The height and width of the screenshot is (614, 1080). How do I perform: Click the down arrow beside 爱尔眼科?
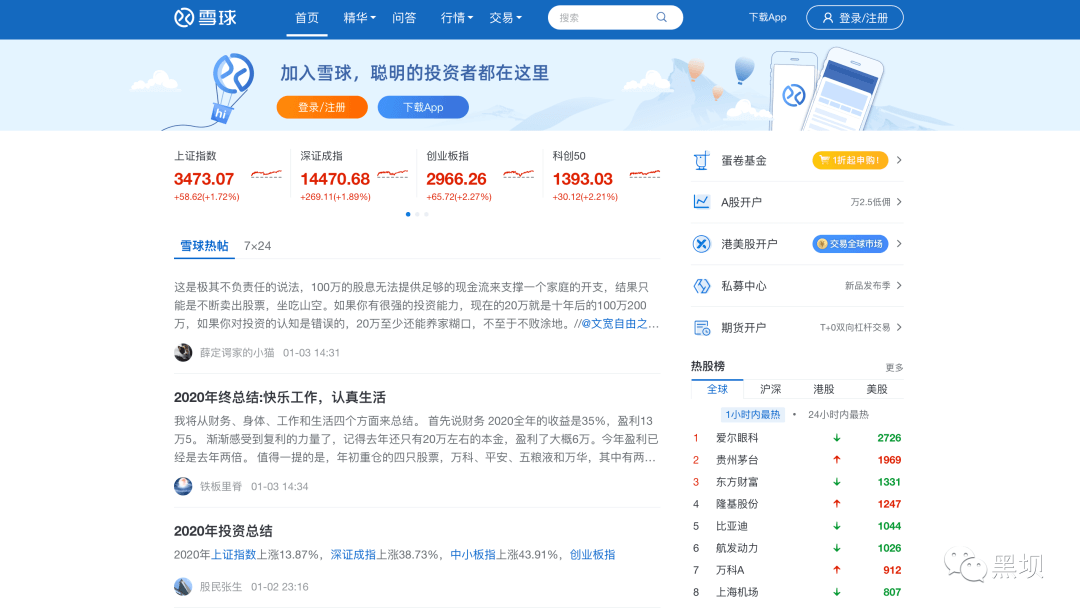point(837,438)
